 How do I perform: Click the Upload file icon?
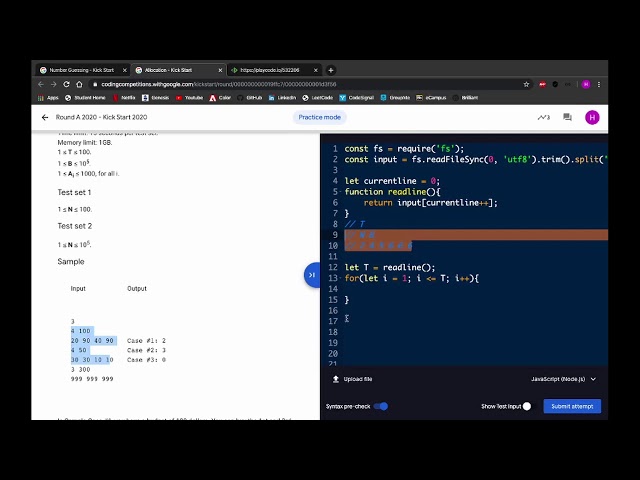pos(336,379)
